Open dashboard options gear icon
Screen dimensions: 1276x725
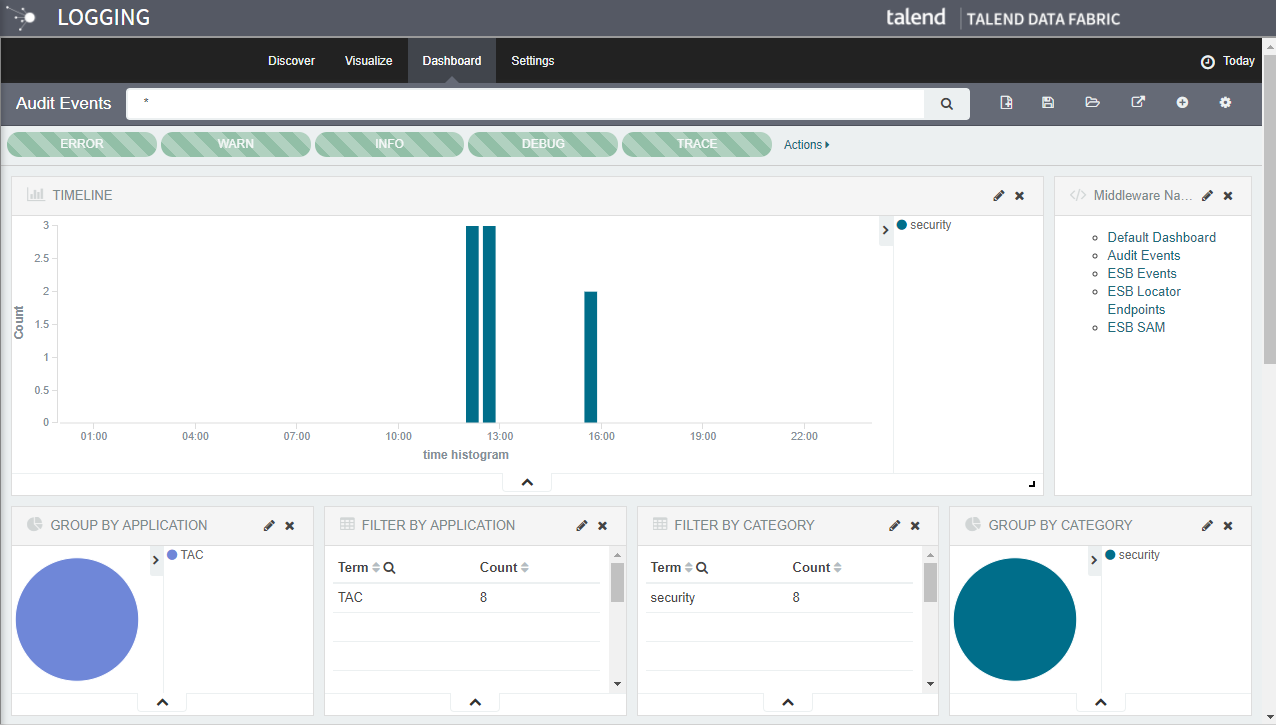coord(1225,103)
